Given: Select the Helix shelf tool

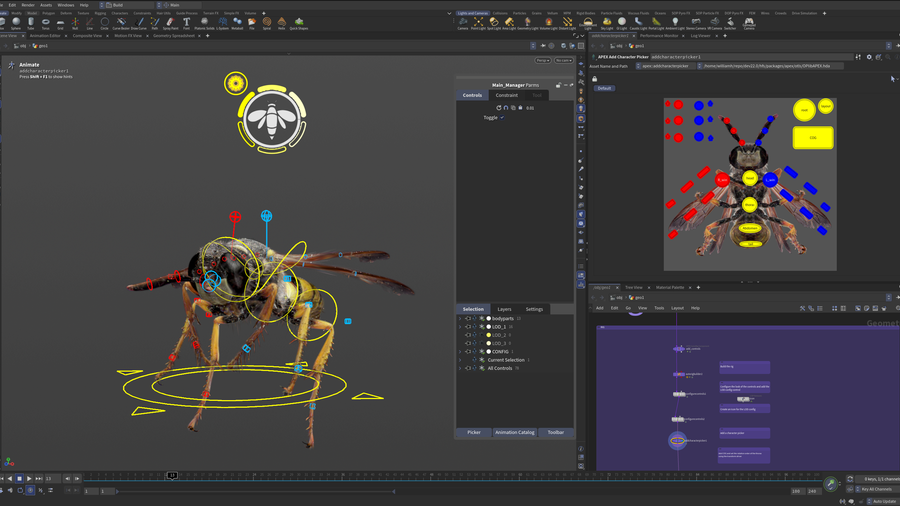Looking at the screenshot, I should pyautogui.click(x=282, y=23).
